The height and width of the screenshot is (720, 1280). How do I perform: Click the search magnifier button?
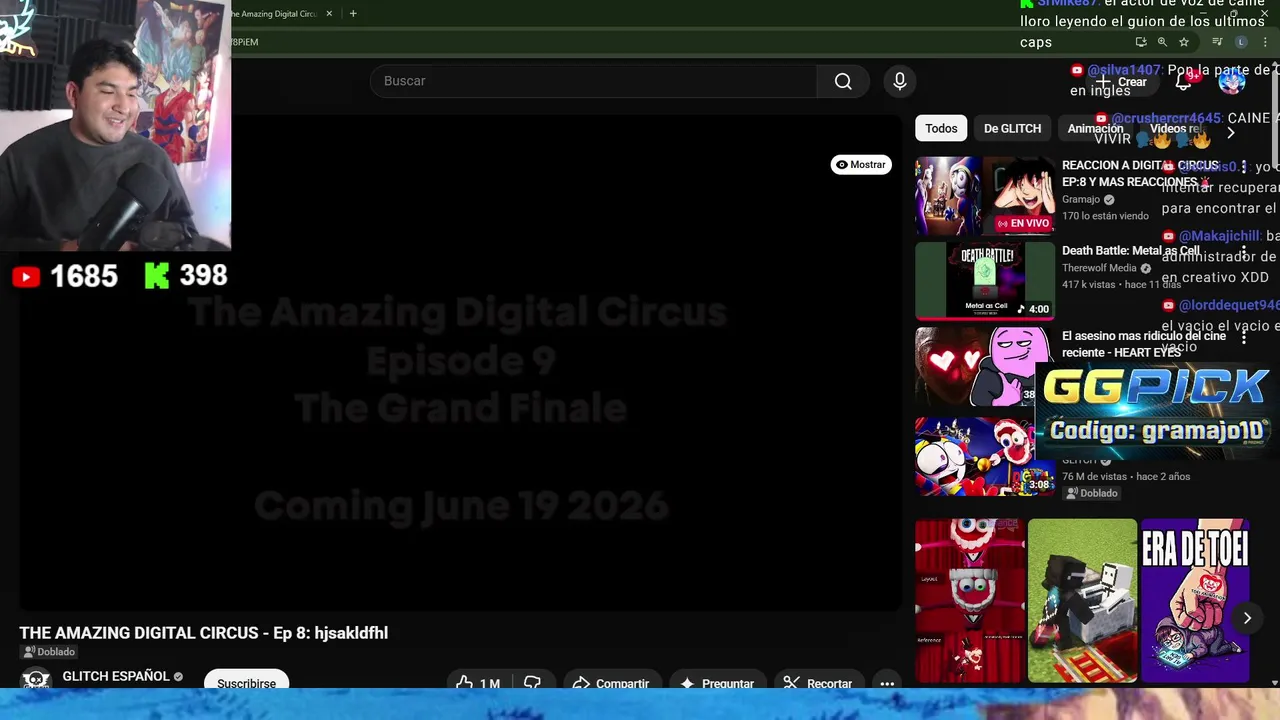point(843,81)
